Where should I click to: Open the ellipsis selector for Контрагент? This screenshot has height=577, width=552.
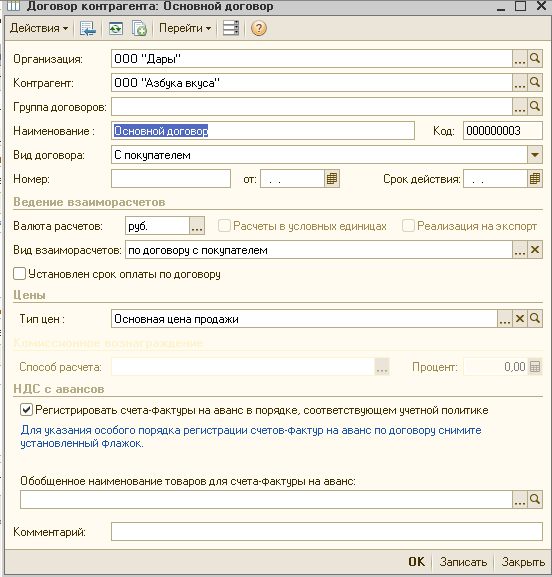520,83
